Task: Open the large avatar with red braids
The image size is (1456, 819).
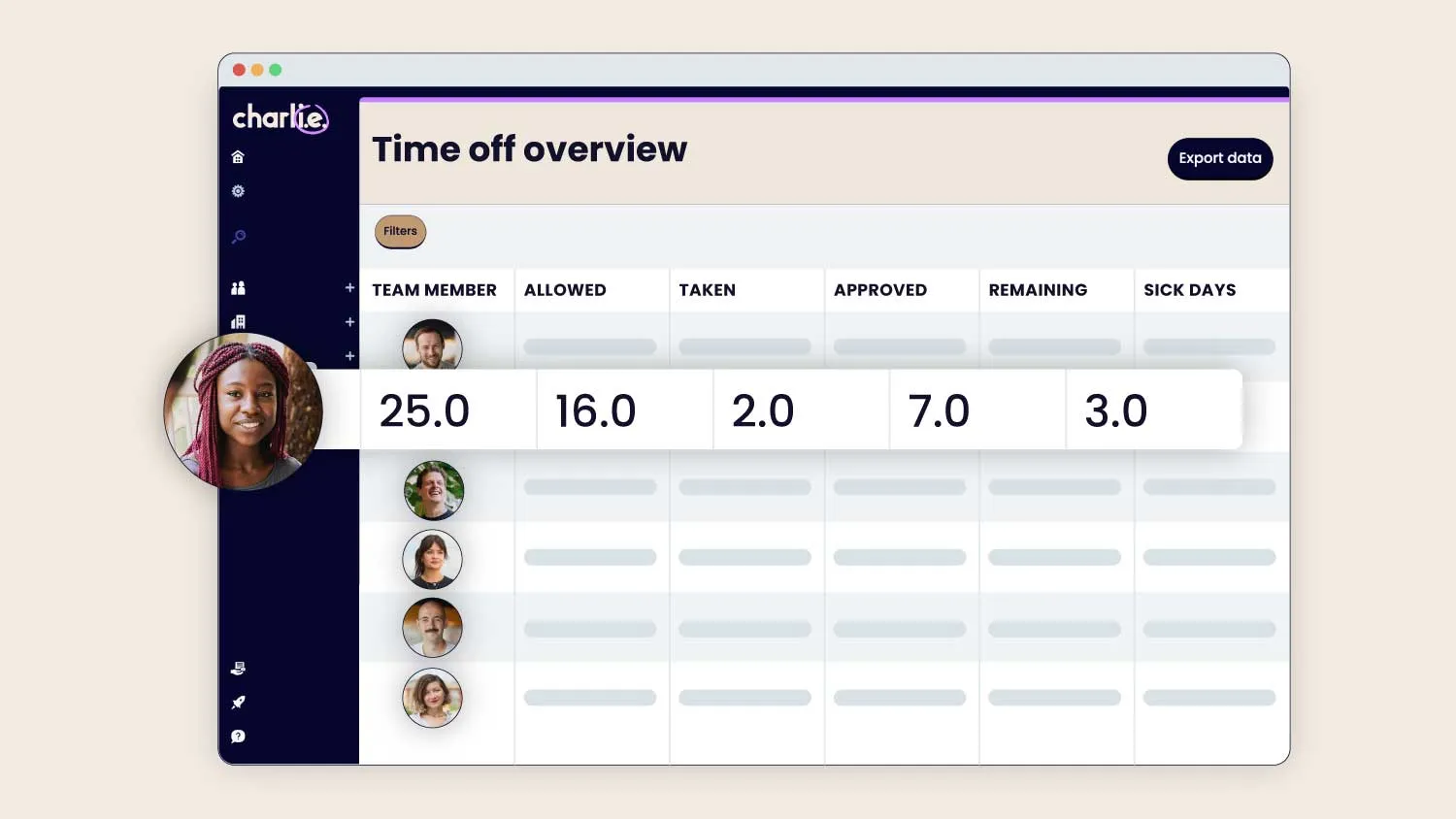Action: click(243, 411)
